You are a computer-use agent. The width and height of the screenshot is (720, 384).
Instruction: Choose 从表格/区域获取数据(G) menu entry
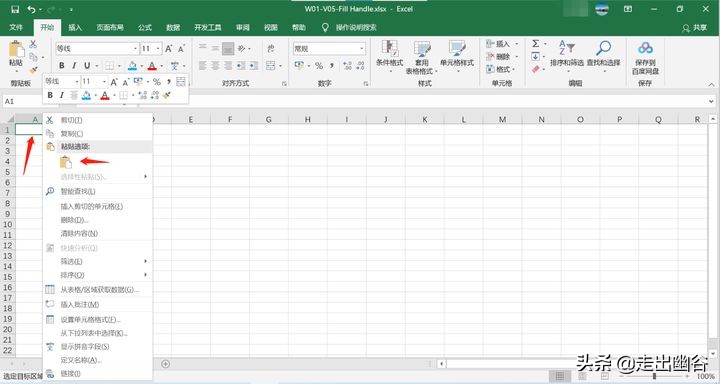point(98,289)
